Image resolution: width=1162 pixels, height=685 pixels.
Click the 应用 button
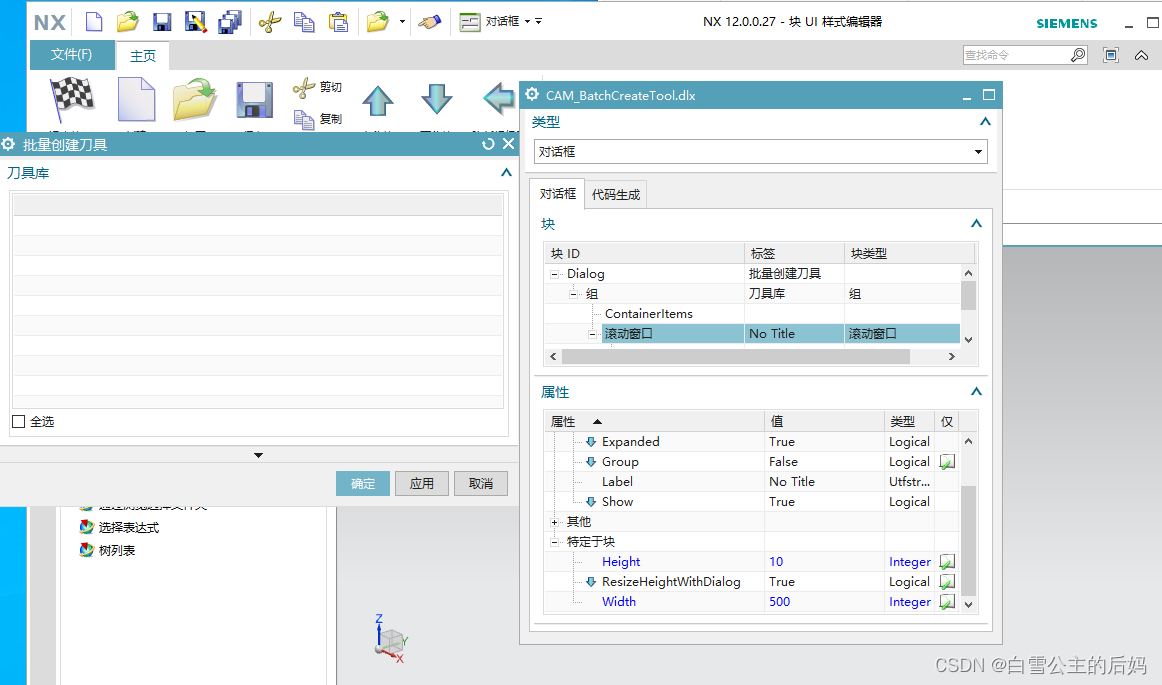click(422, 483)
